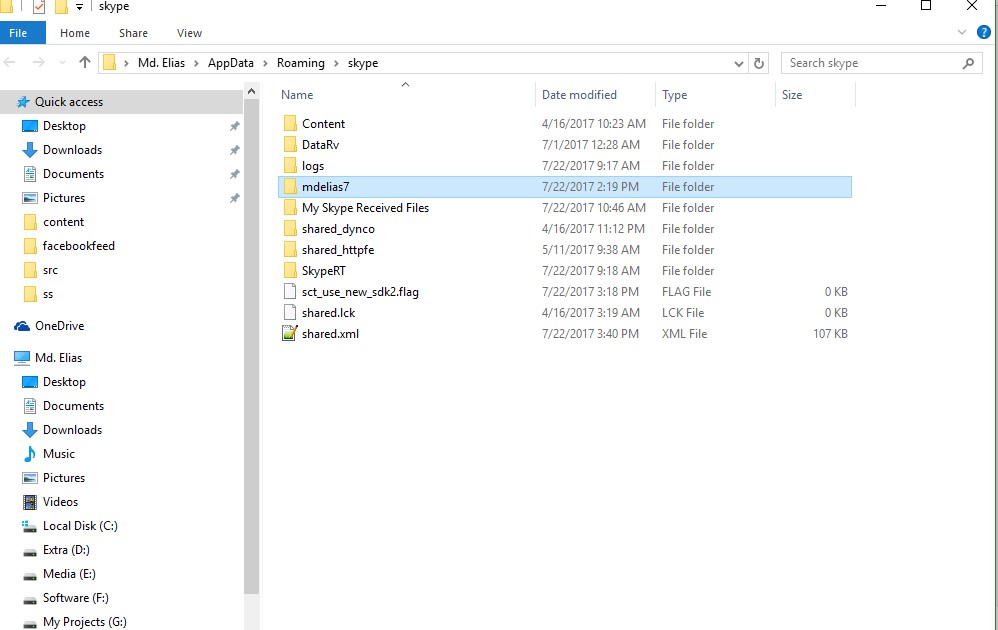The width and height of the screenshot is (998, 630).
Task: Select the logs folder icon
Action: click(x=290, y=165)
